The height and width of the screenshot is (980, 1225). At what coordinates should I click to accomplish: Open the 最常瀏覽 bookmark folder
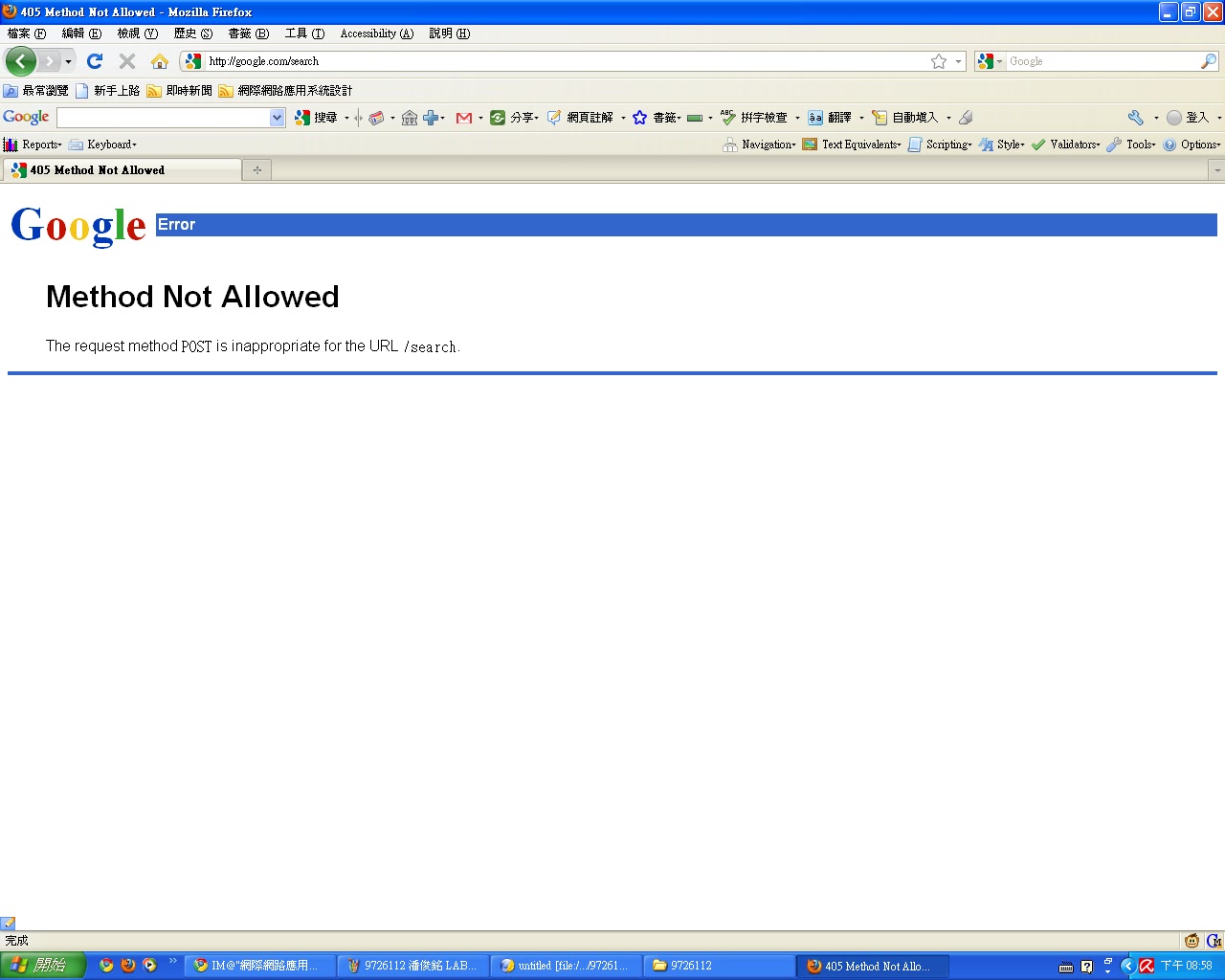(36, 91)
